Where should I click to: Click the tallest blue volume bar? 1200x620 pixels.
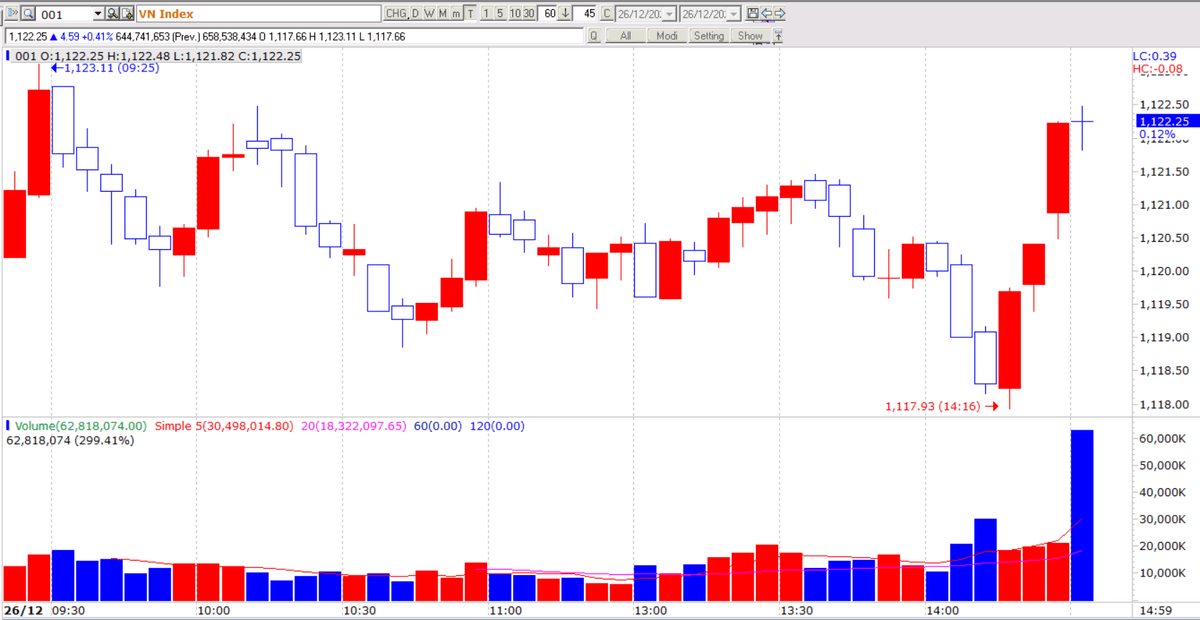(x=1082, y=514)
